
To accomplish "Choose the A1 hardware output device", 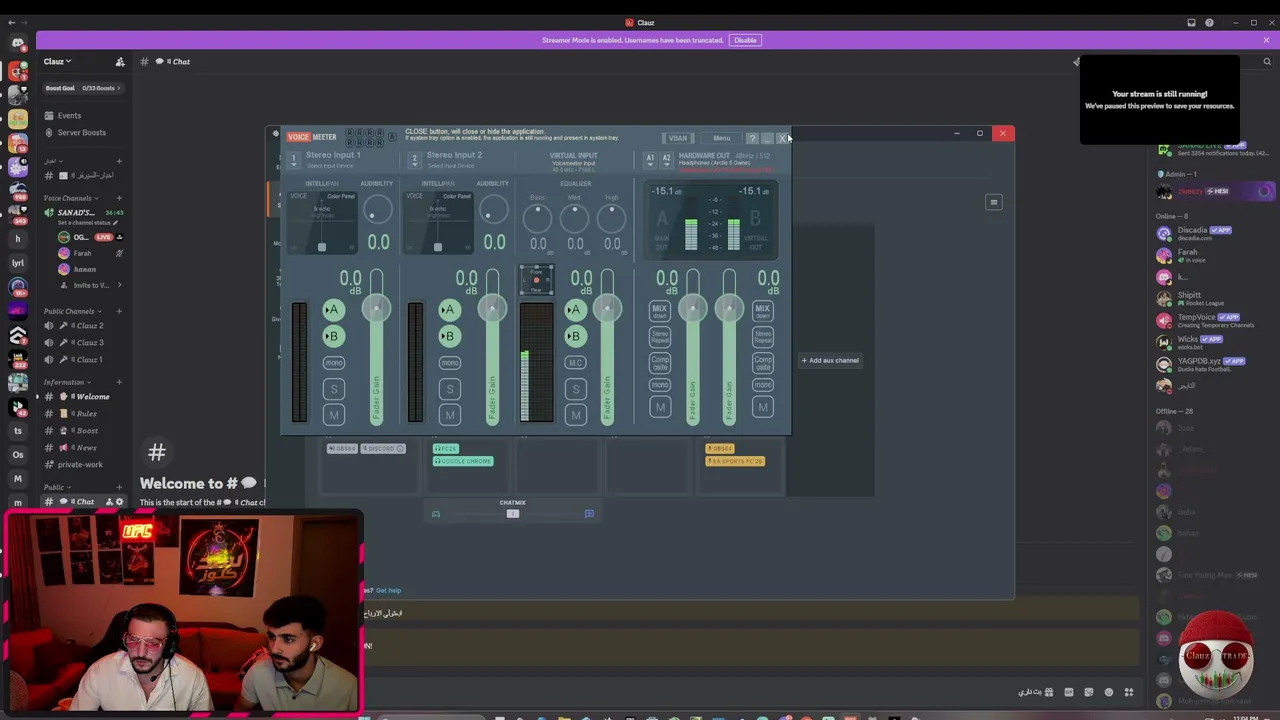I will point(650,159).
